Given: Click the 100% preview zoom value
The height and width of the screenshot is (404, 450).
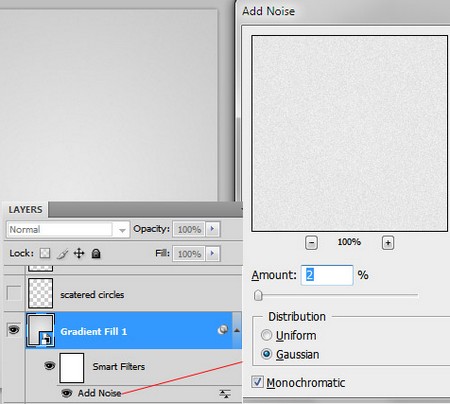Looking at the screenshot, I should 349,242.
